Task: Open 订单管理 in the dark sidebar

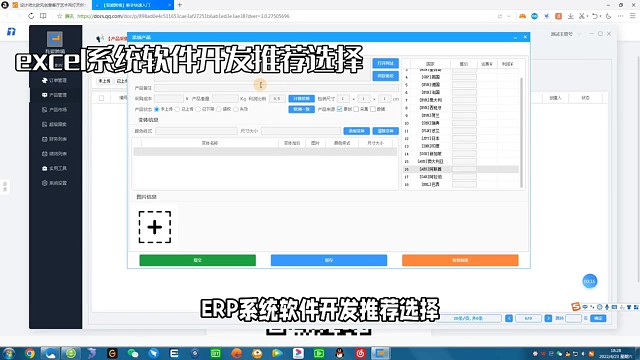Action: [x=54, y=80]
